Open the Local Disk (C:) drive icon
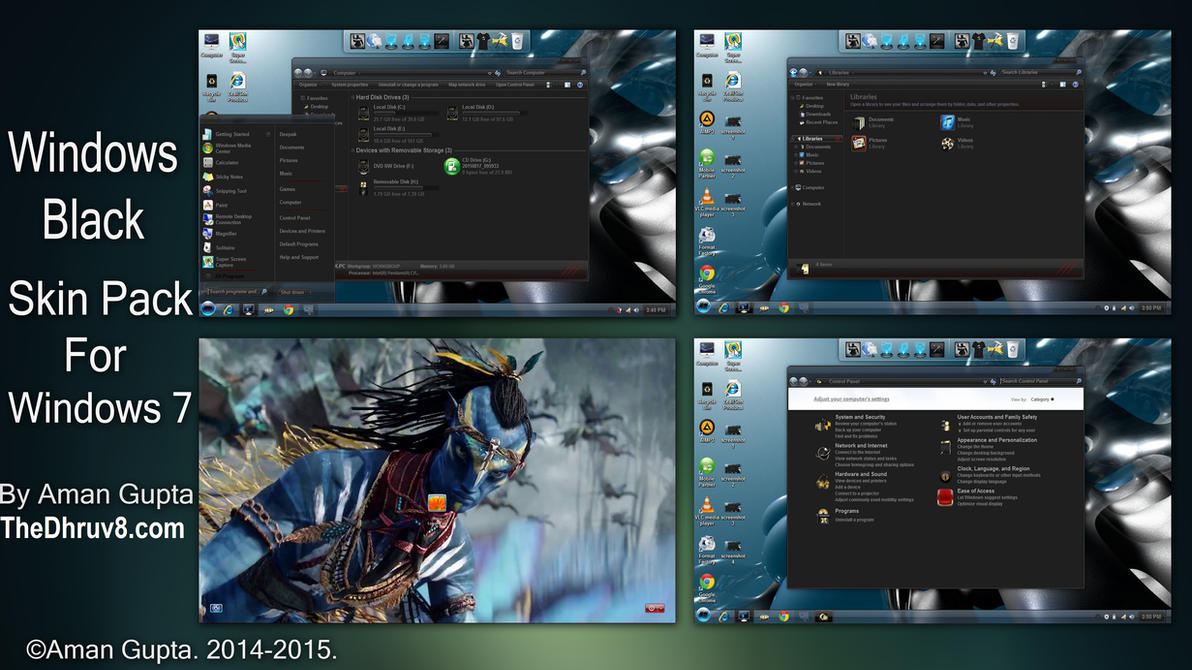Screen dimensions: 1192x670 tap(364, 112)
